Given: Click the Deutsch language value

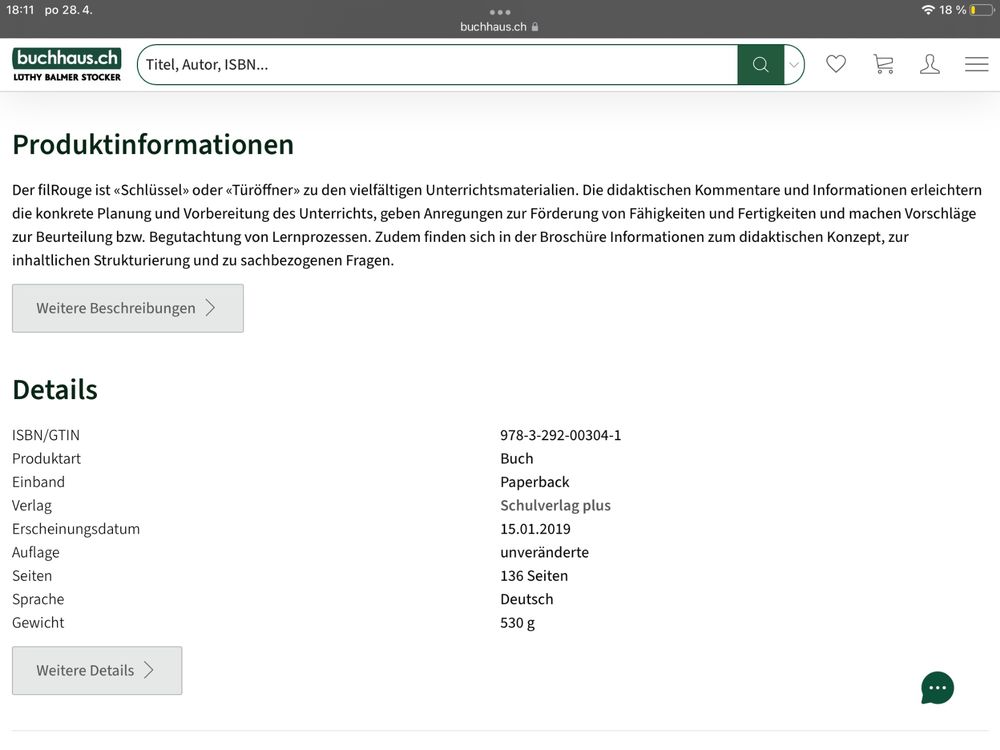Looking at the screenshot, I should [526, 599].
